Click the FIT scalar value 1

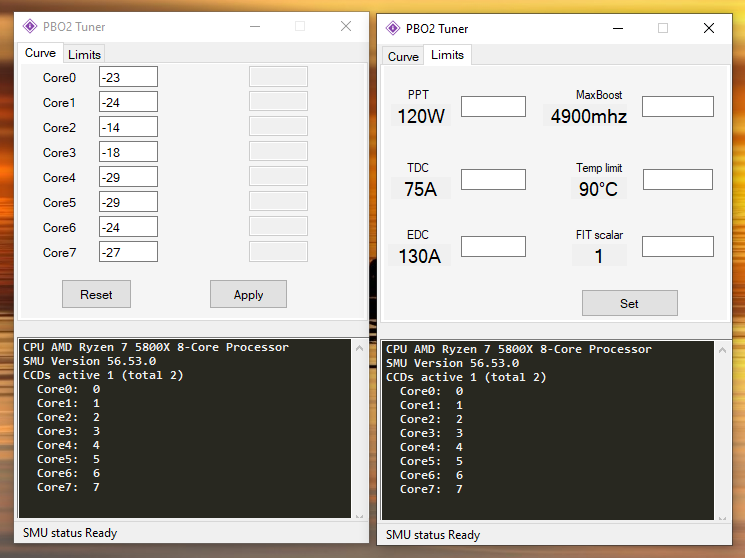(x=599, y=256)
